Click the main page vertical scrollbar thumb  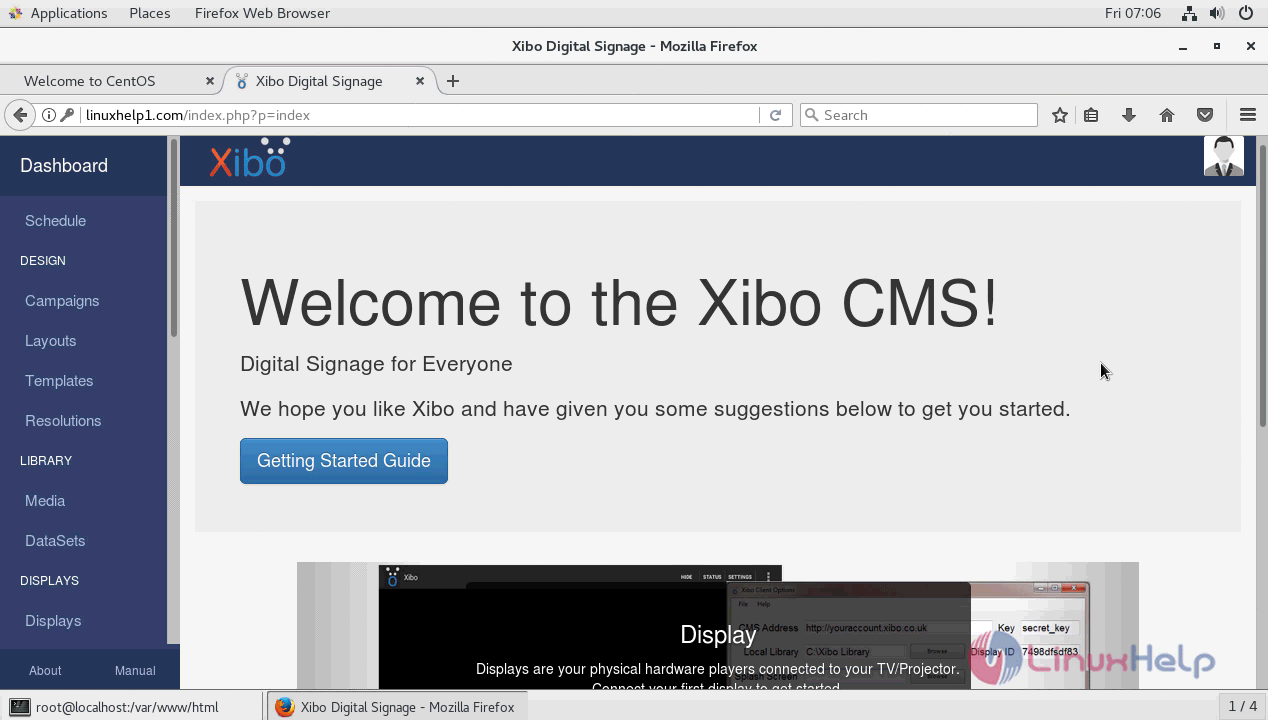(x=1263, y=286)
